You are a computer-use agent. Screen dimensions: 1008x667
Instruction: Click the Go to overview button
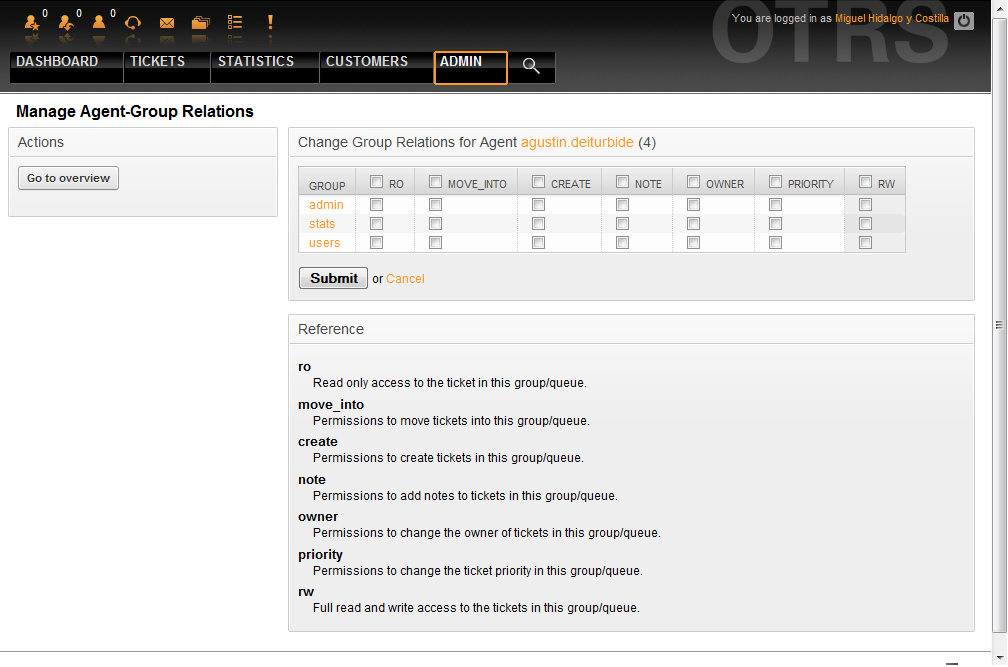(x=68, y=178)
